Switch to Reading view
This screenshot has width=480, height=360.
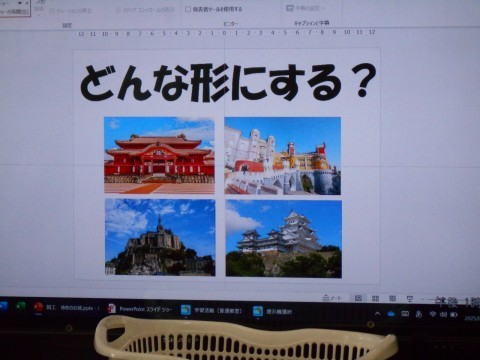click(393, 298)
